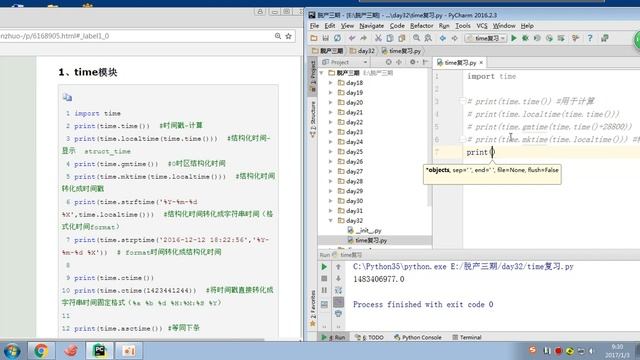Image resolution: width=640 pixels, height=360 pixels.
Task: Click the Print icon in the Run panel
Action: coord(338,313)
